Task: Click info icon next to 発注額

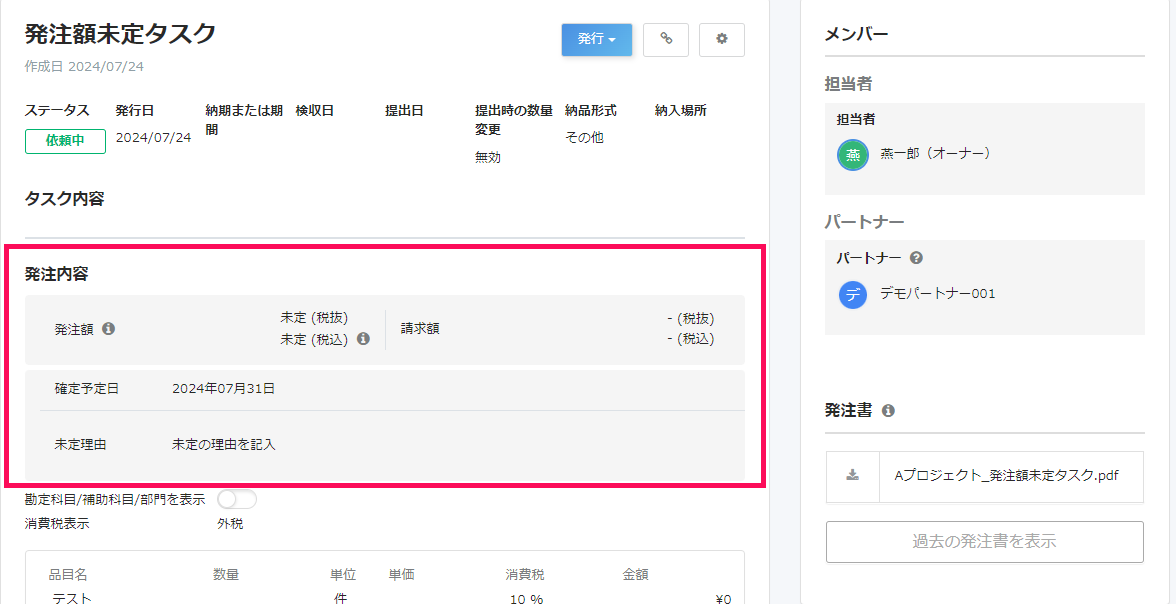Action: coord(108,329)
